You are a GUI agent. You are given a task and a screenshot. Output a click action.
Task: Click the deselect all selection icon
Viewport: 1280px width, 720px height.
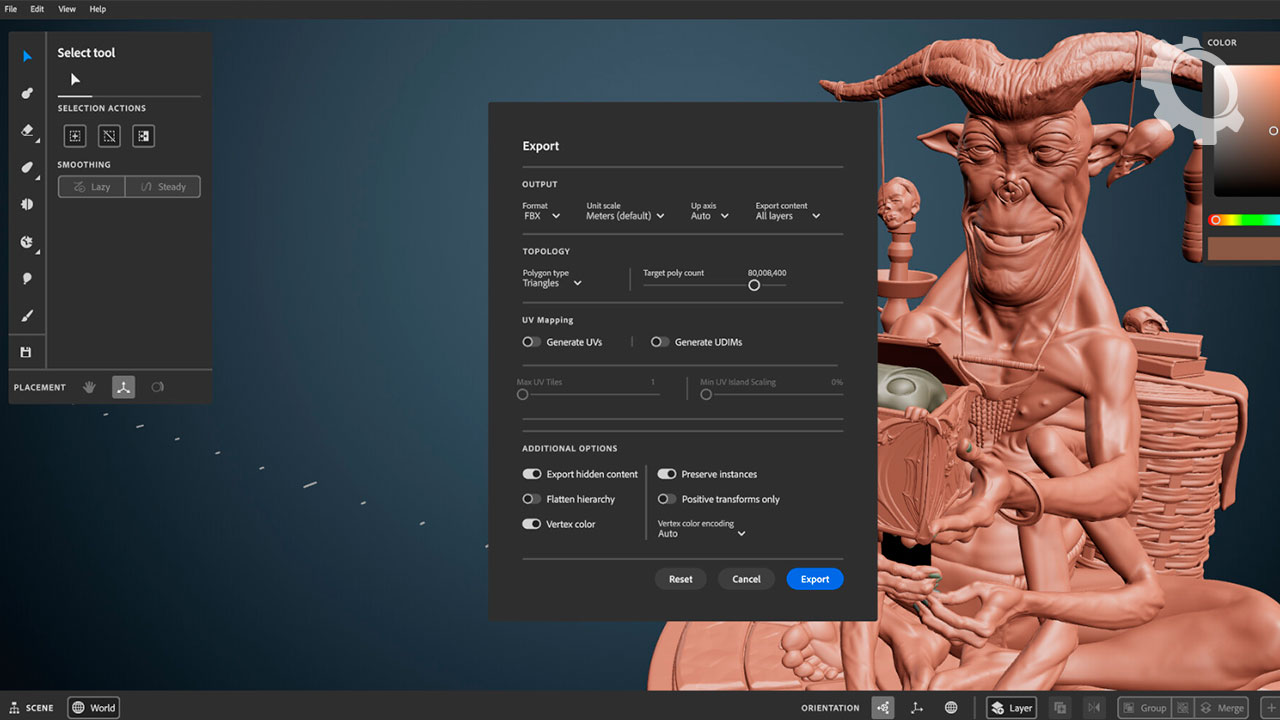click(109, 136)
